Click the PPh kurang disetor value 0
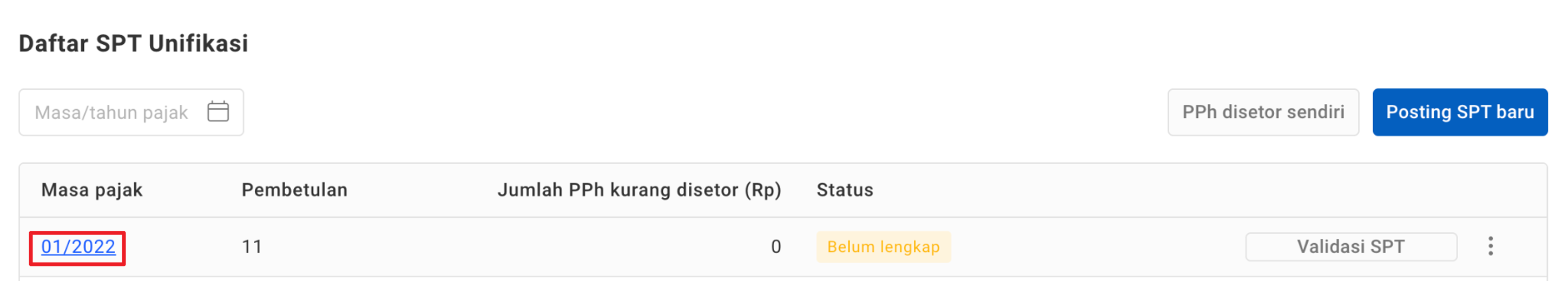 (x=776, y=247)
